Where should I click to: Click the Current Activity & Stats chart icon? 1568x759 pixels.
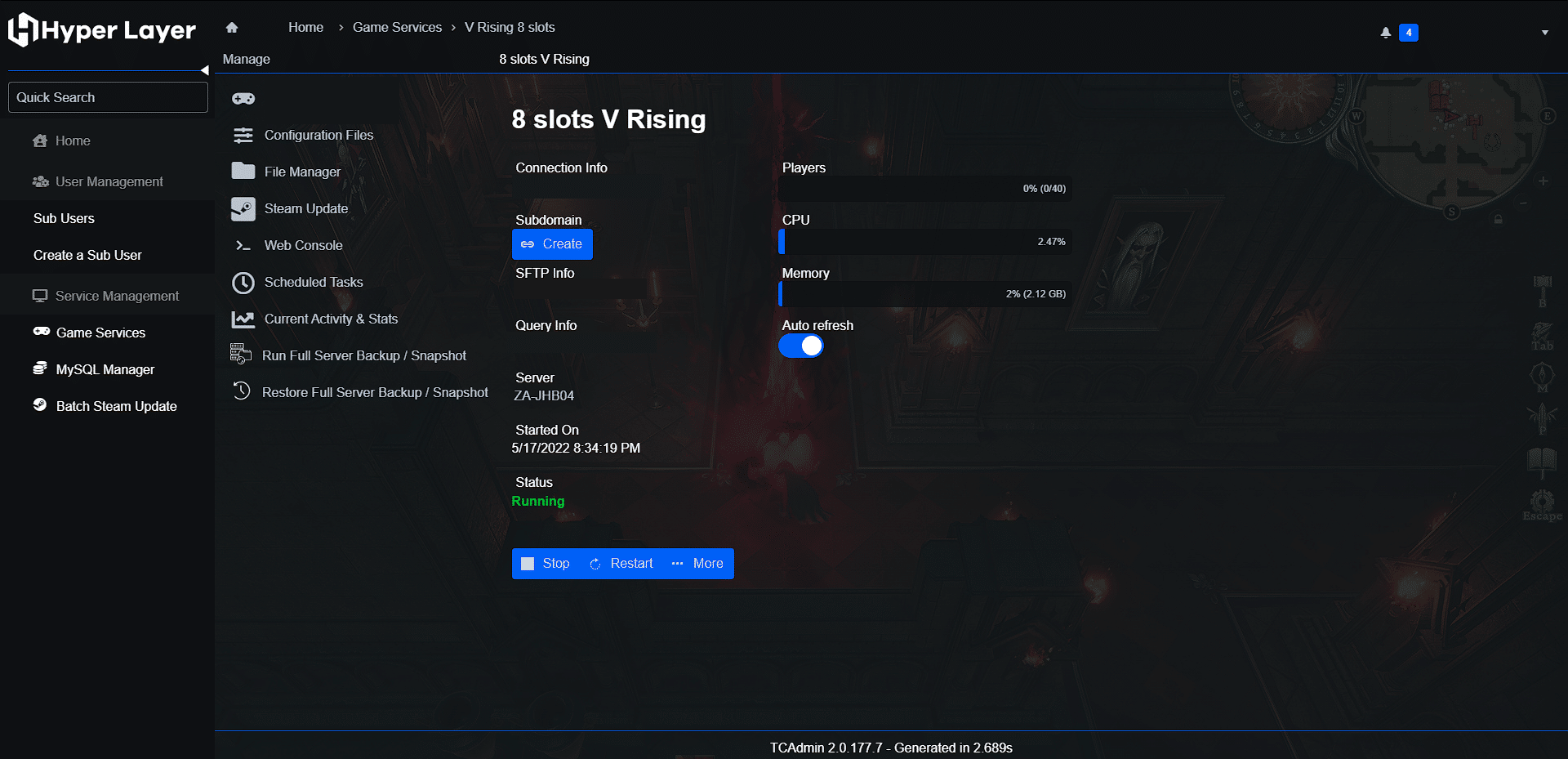point(243,319)
